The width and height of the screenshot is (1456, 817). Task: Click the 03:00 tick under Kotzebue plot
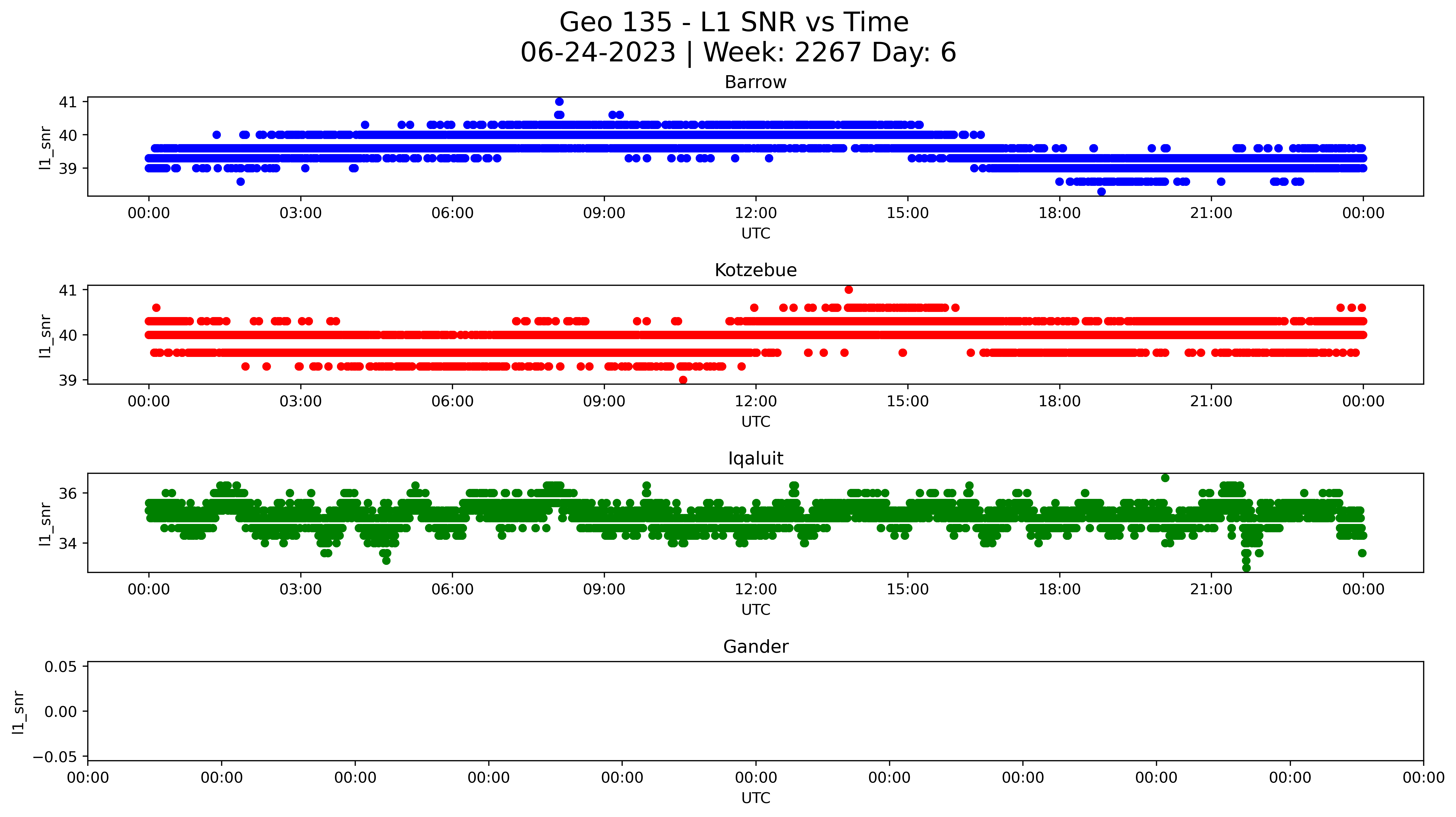301,401
